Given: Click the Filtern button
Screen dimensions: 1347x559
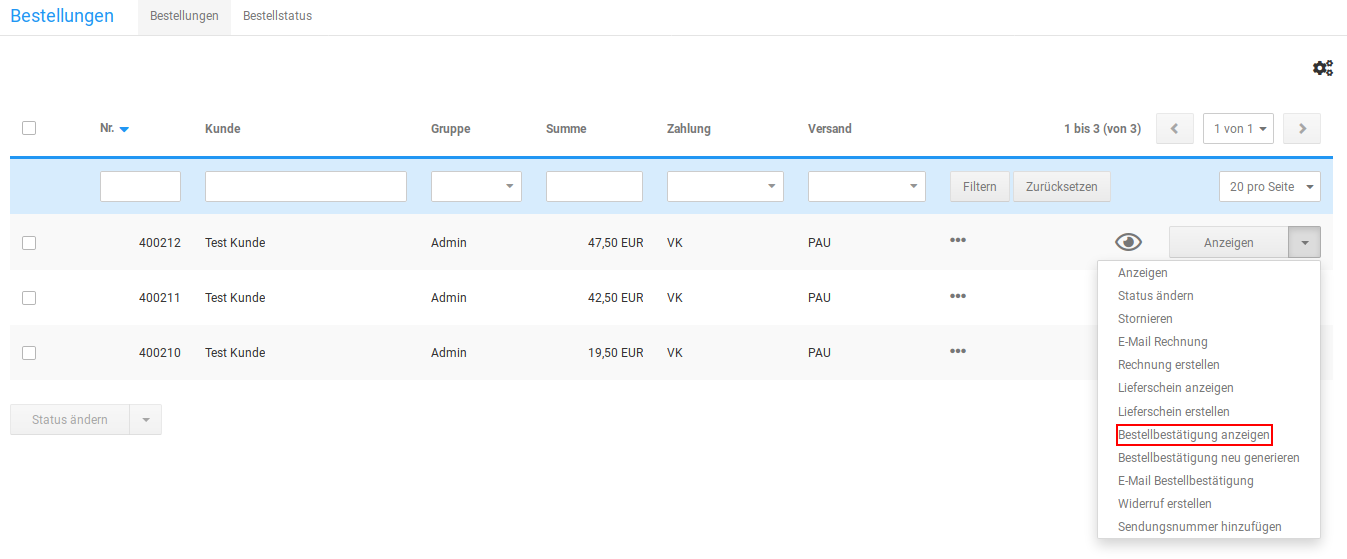Looking at the screenshot, I should (x=979, y=187).
